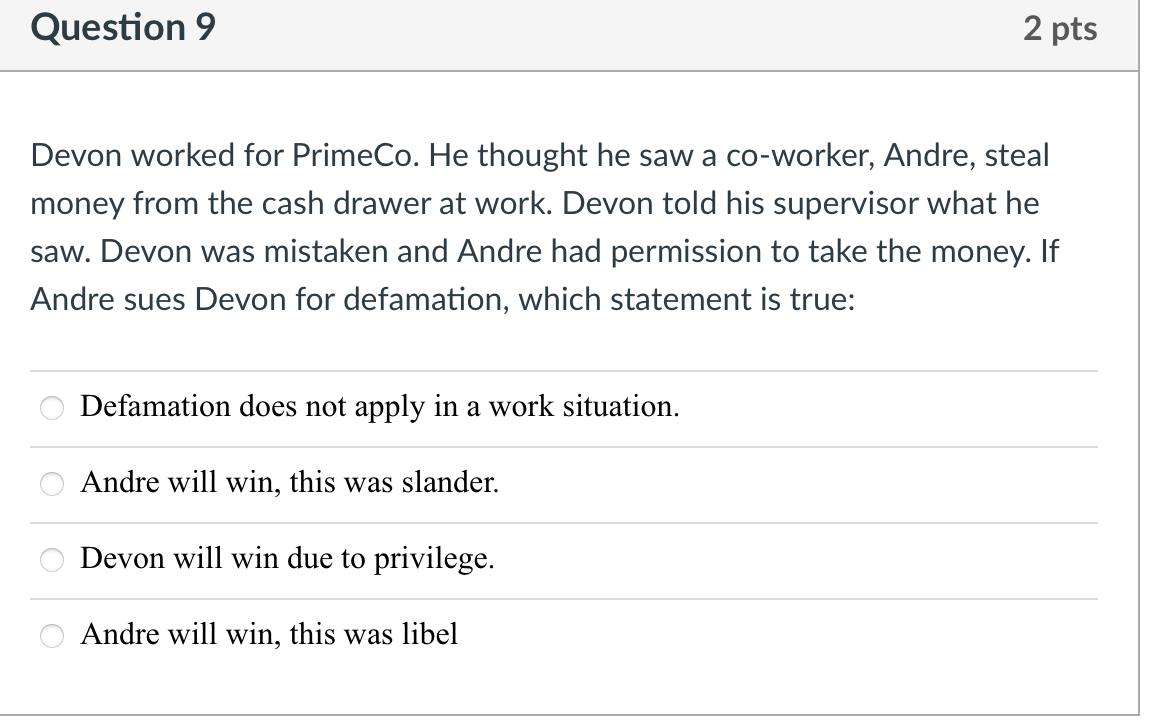Select the radio button for 'Defamation does not apply in a work situation.'
Viewport: 1152px width, 727px height.
click(x=51, y=408)
